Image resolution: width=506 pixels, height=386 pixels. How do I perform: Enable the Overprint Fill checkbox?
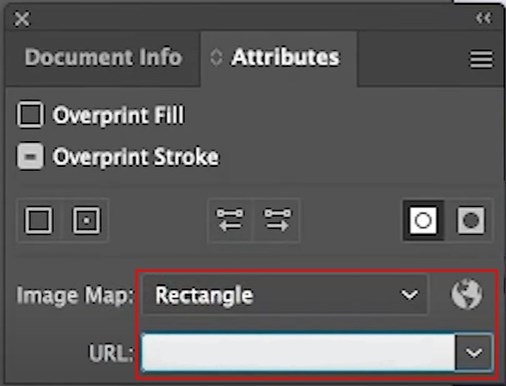(30, 115)
